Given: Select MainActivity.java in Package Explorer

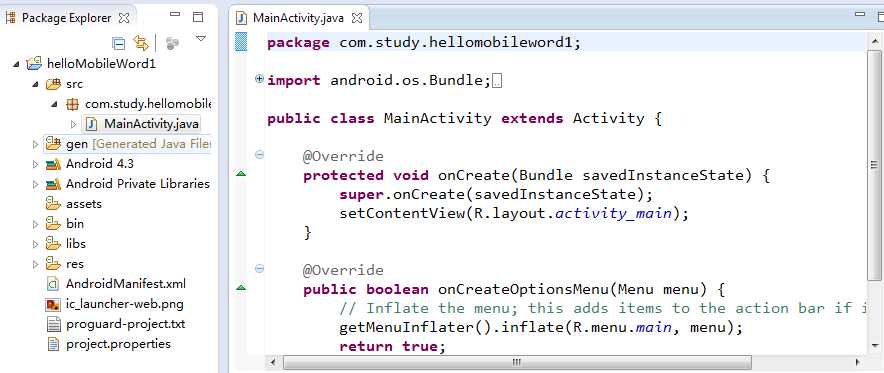Looking at the screenshot, I should point(151,124).
